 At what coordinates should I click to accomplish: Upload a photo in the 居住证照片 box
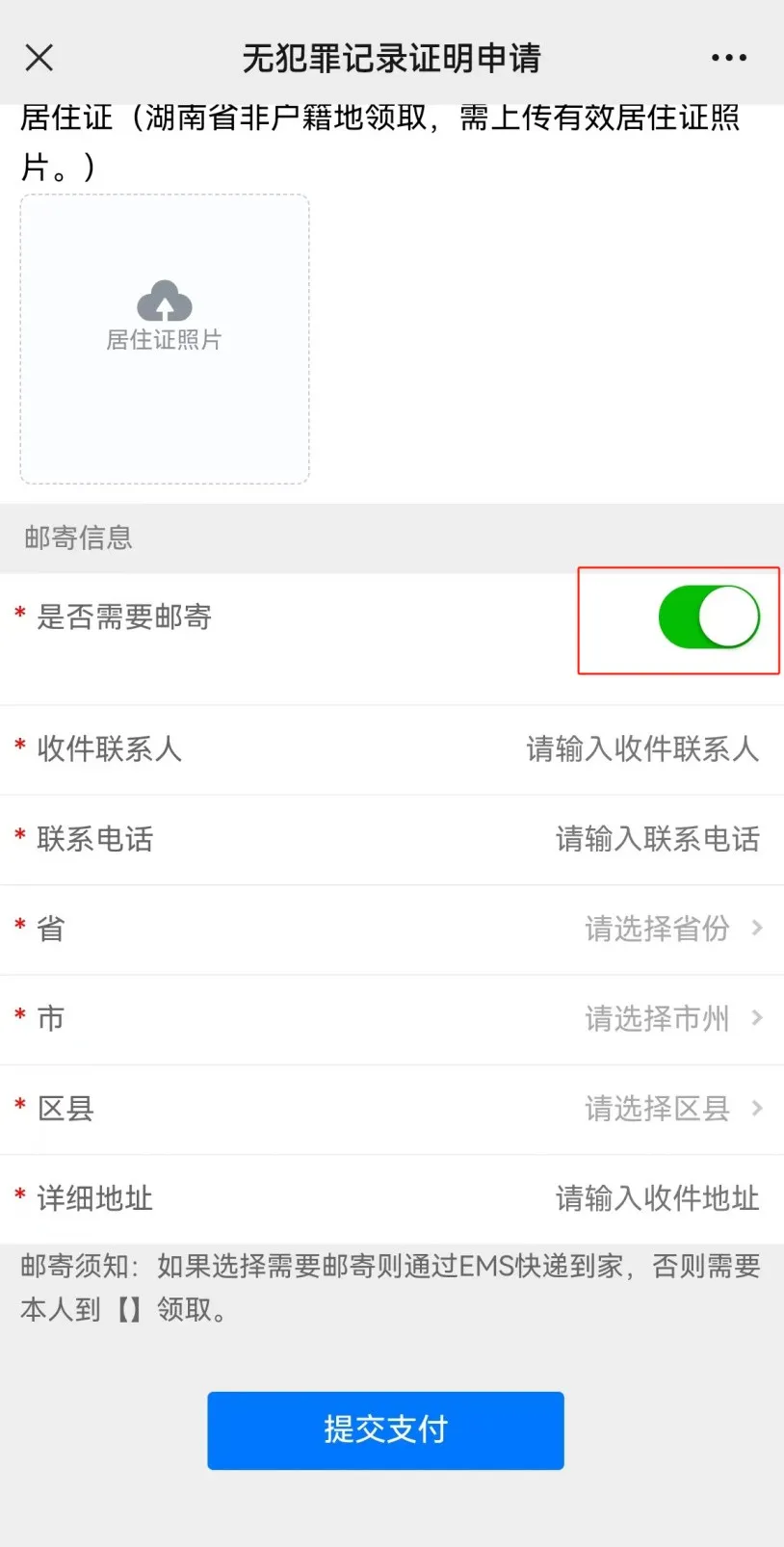[x=165, y=339]
